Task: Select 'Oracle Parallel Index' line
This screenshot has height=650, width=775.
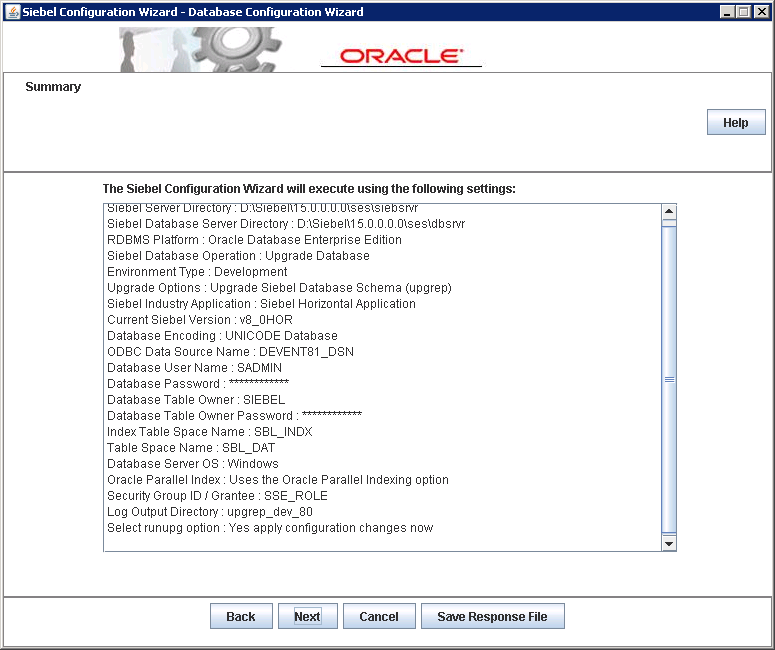Action: click(278, 479)
